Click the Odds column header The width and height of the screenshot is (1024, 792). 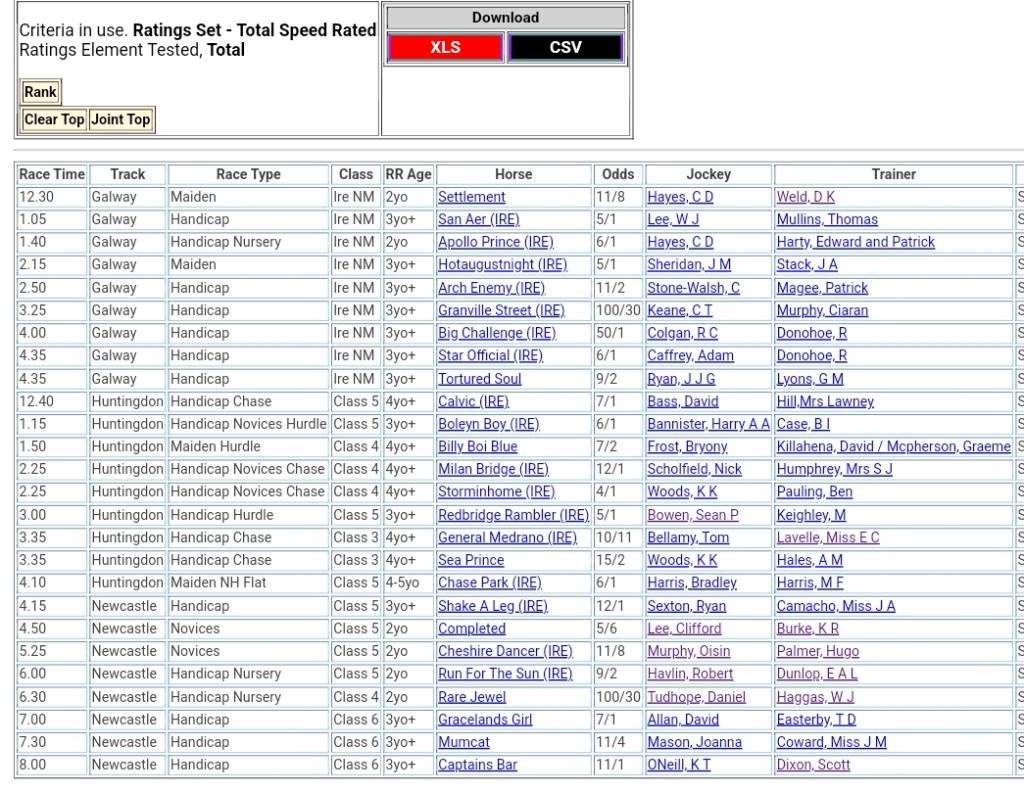618,174
